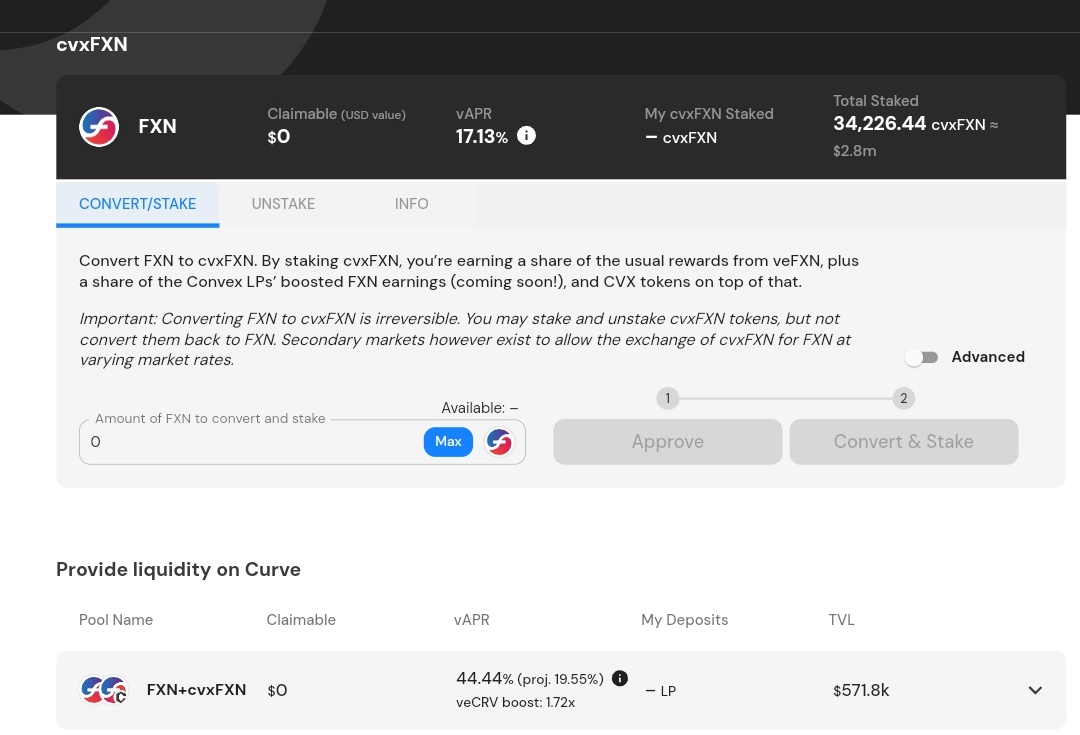Click the Claimable column header in pool table
The height and width of the screenshot is (735, 1080).
(301, 620)
